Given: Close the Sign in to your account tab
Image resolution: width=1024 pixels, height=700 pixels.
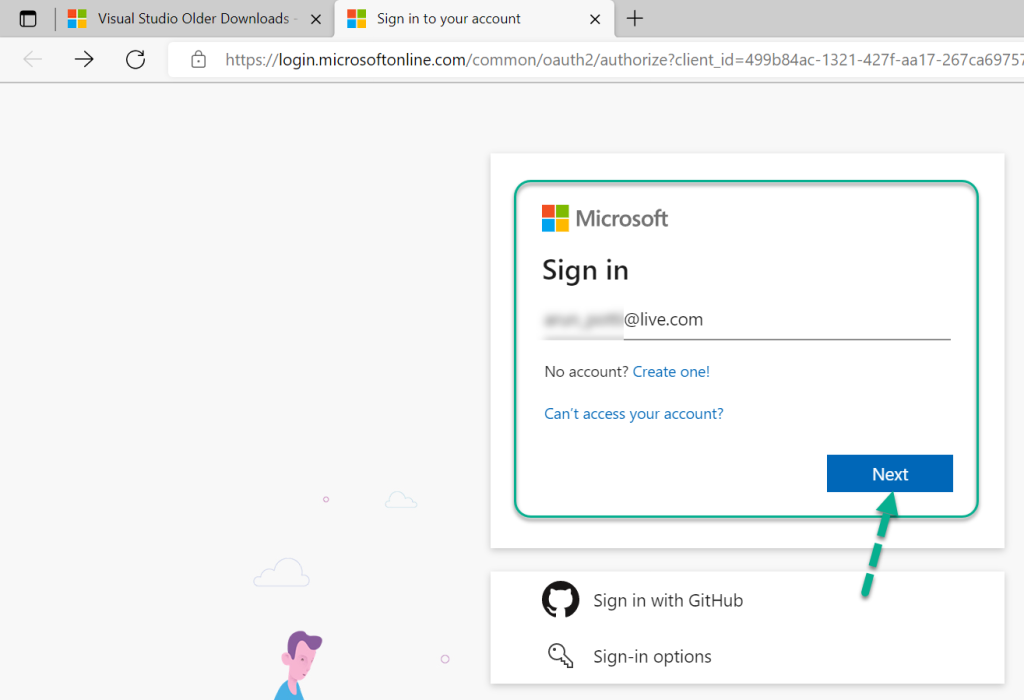Looking at the screenshot, I should click(x=595, y=20).
